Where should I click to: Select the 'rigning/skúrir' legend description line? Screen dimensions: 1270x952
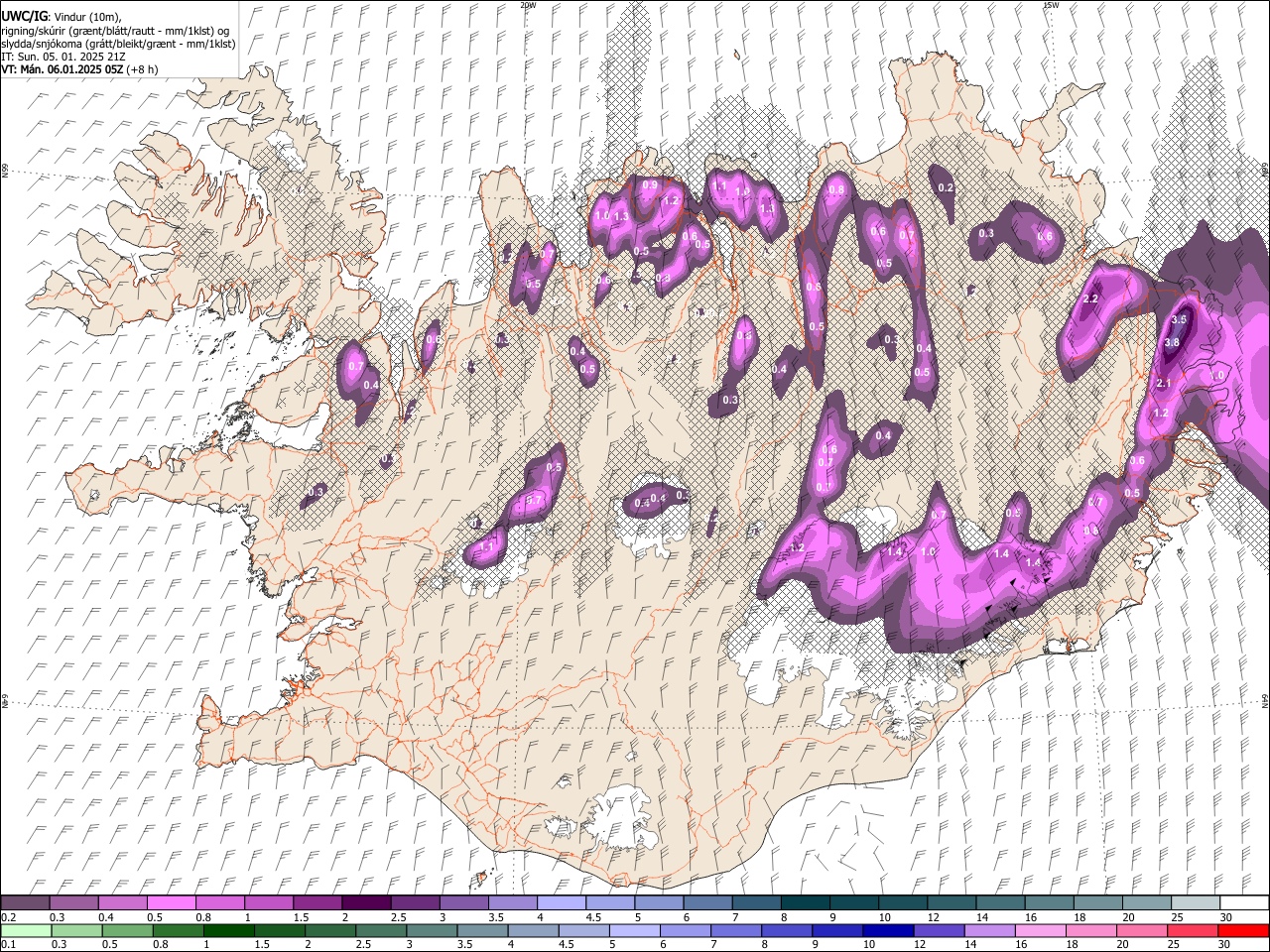pos(115,31)
